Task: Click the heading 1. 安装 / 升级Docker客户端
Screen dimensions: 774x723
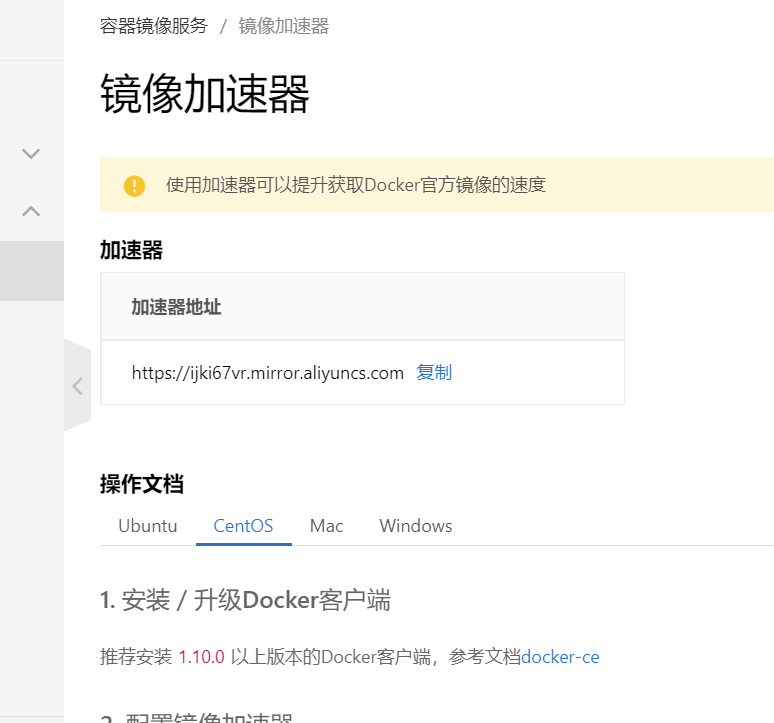Action: [x=245, y=600]
